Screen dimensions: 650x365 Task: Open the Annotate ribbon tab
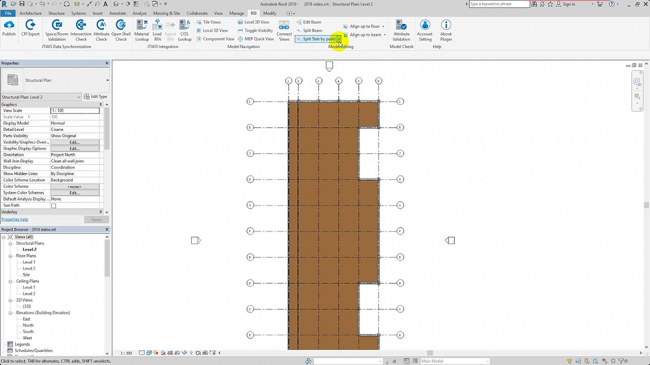click(117, 13)
